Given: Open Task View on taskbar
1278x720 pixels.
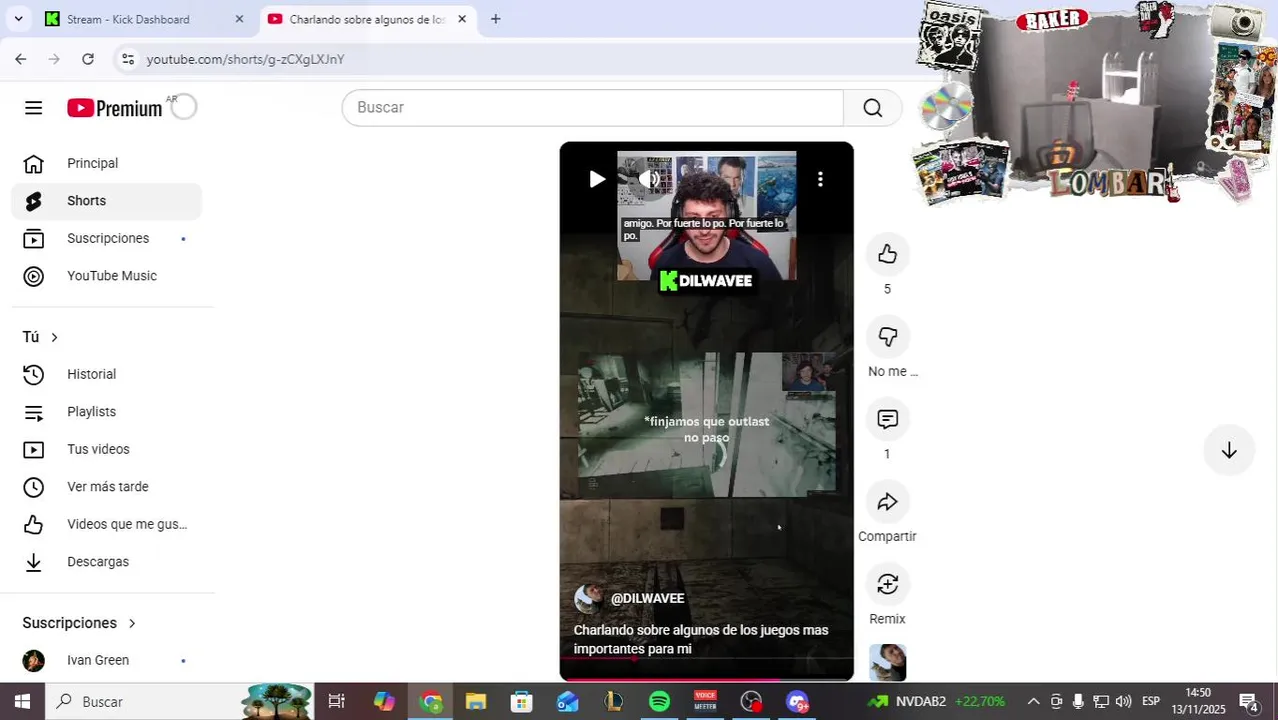Looking at the screenshot, I should pos(337,702).
